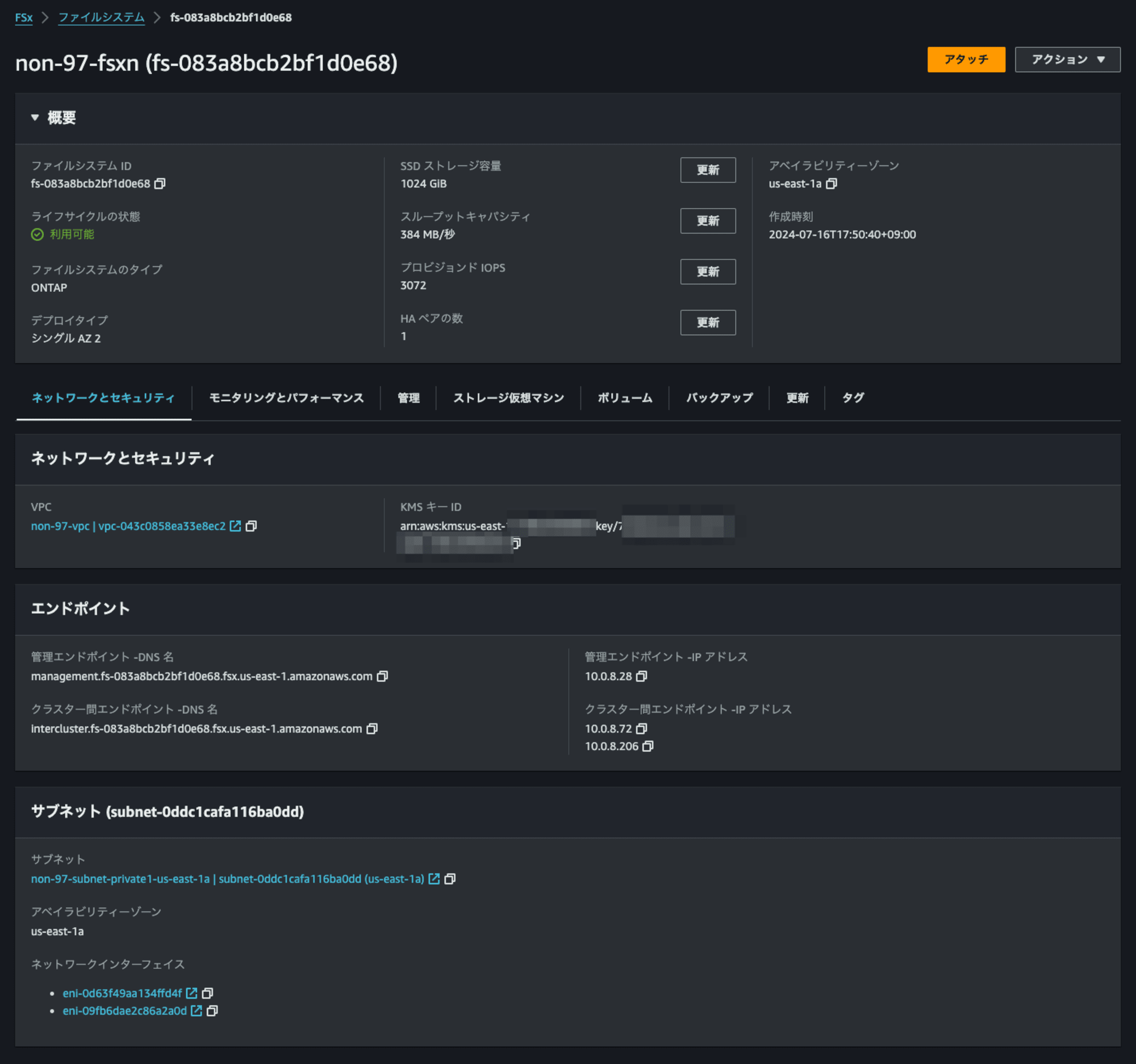The image size is (1136, 1064).
Task: Click the シングル AZ 2 deploy type
Action: coord(66,338)
